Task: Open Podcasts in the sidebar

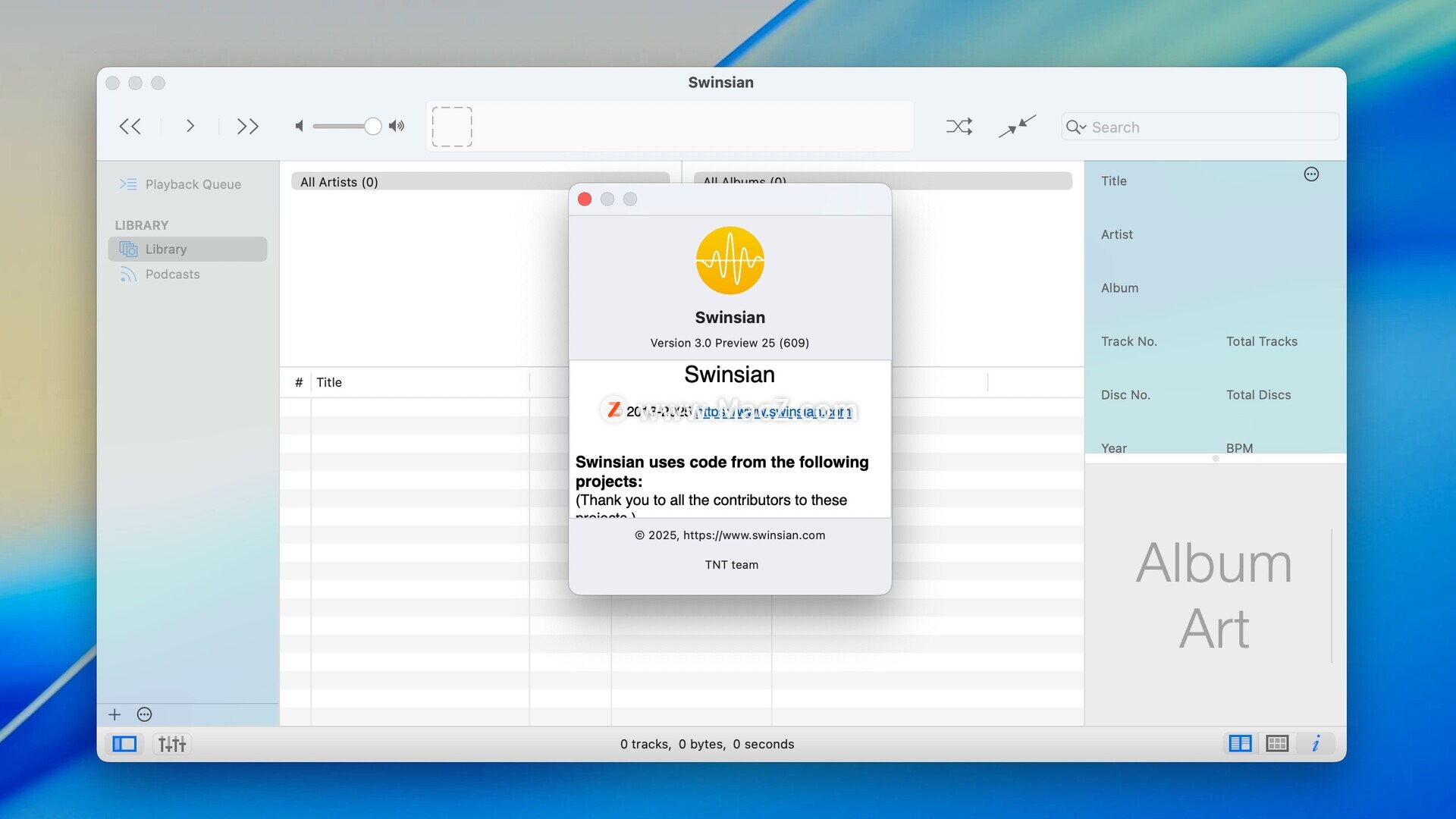Action: pyautogui.click(x=160, y=275)
